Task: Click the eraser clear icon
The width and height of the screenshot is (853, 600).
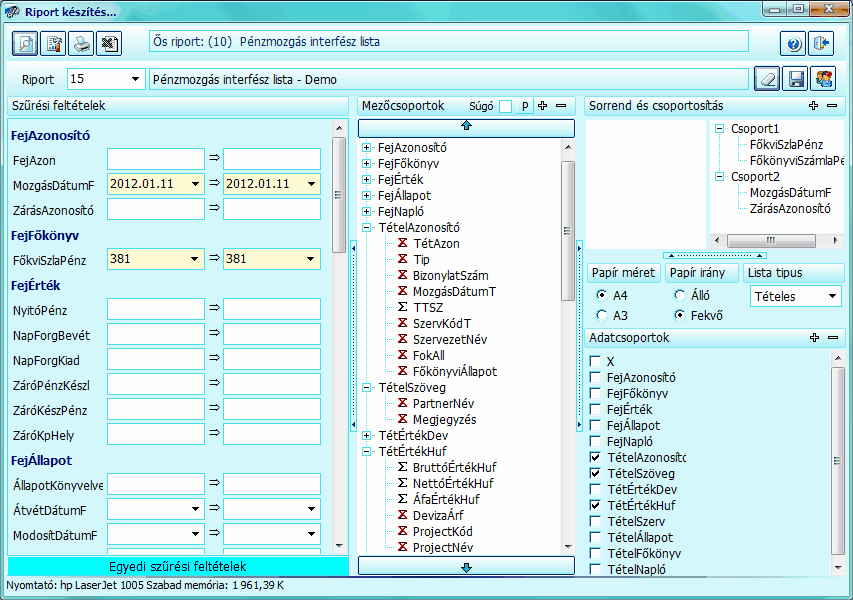Action: pyautogui.click(x=767, y=79)
